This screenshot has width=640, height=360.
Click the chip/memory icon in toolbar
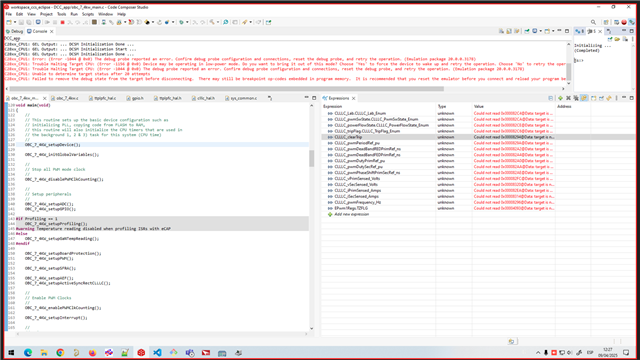[94, 22]
